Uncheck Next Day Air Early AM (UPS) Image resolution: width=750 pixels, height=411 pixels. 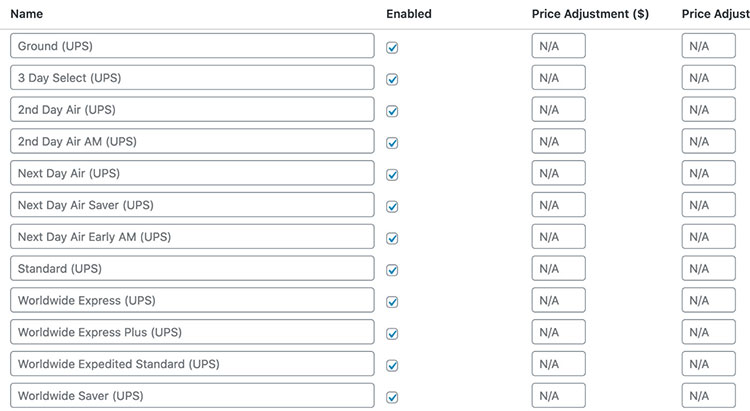tap(392, 238)
